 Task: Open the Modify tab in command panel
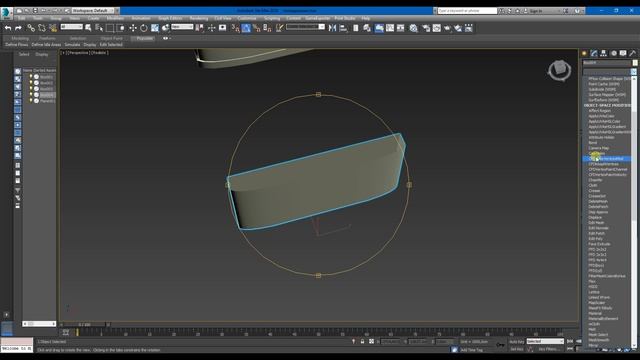[594, 53]
